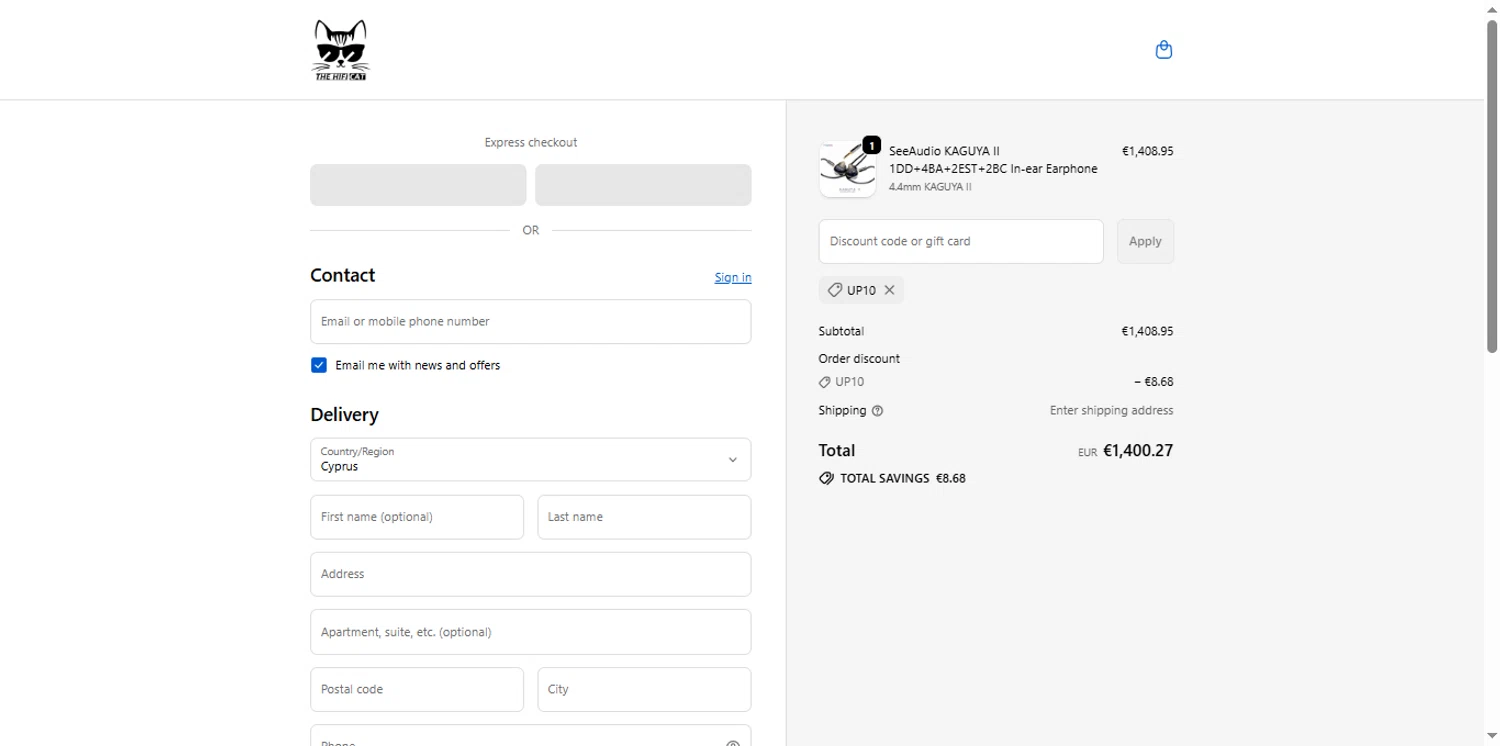The image size is (1500, 746).
Task: Click the Apartment, suite, etc. field
Action: 531,632
